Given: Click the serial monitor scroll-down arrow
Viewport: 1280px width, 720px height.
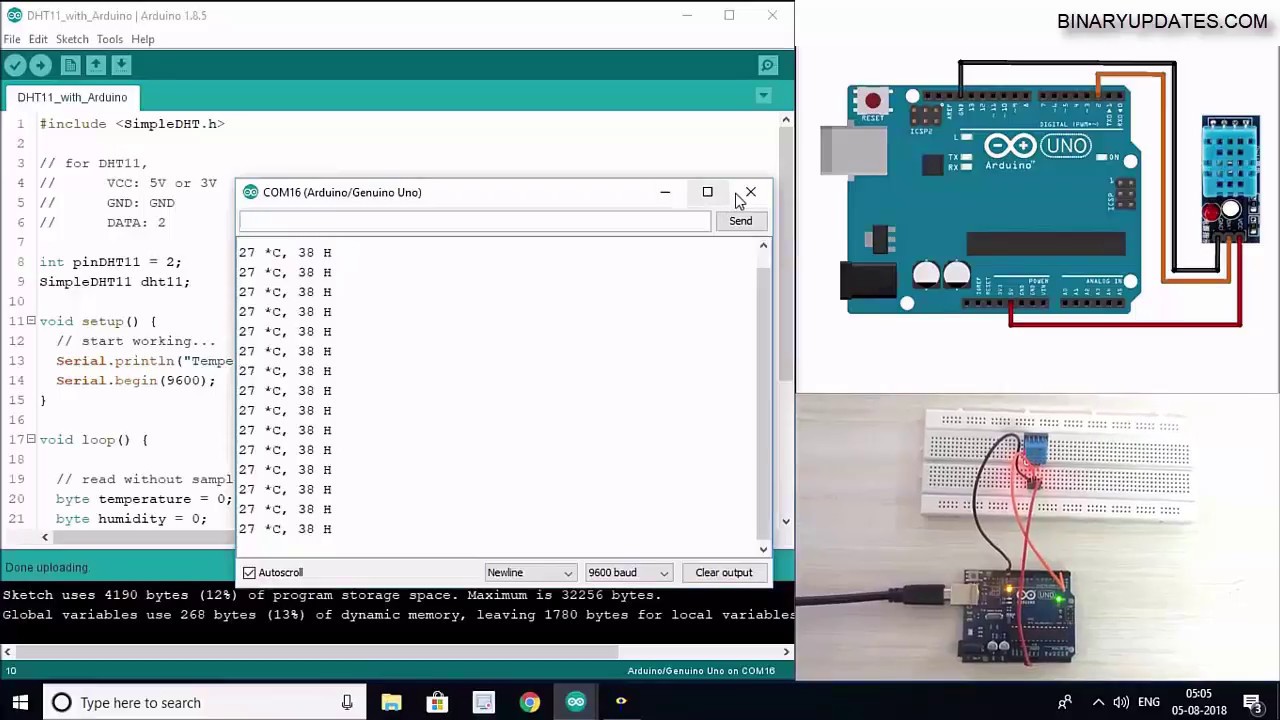Looking at the screenshot, I should 763,548.
